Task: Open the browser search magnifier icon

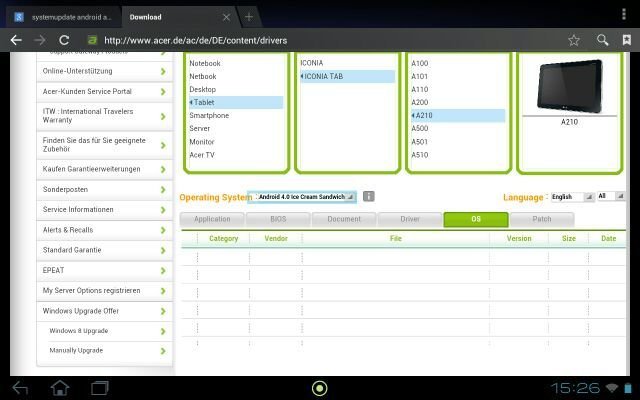Action: click(602, 40)
